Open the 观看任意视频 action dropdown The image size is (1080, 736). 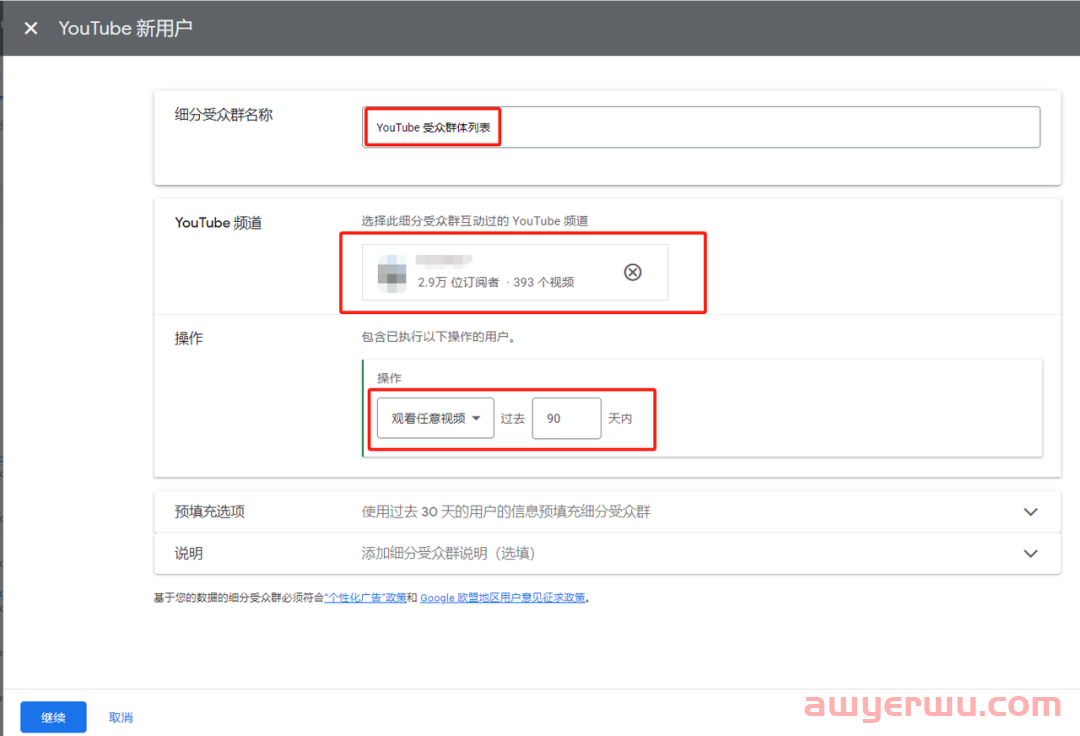pyautogui.click(x=435, y=418)
